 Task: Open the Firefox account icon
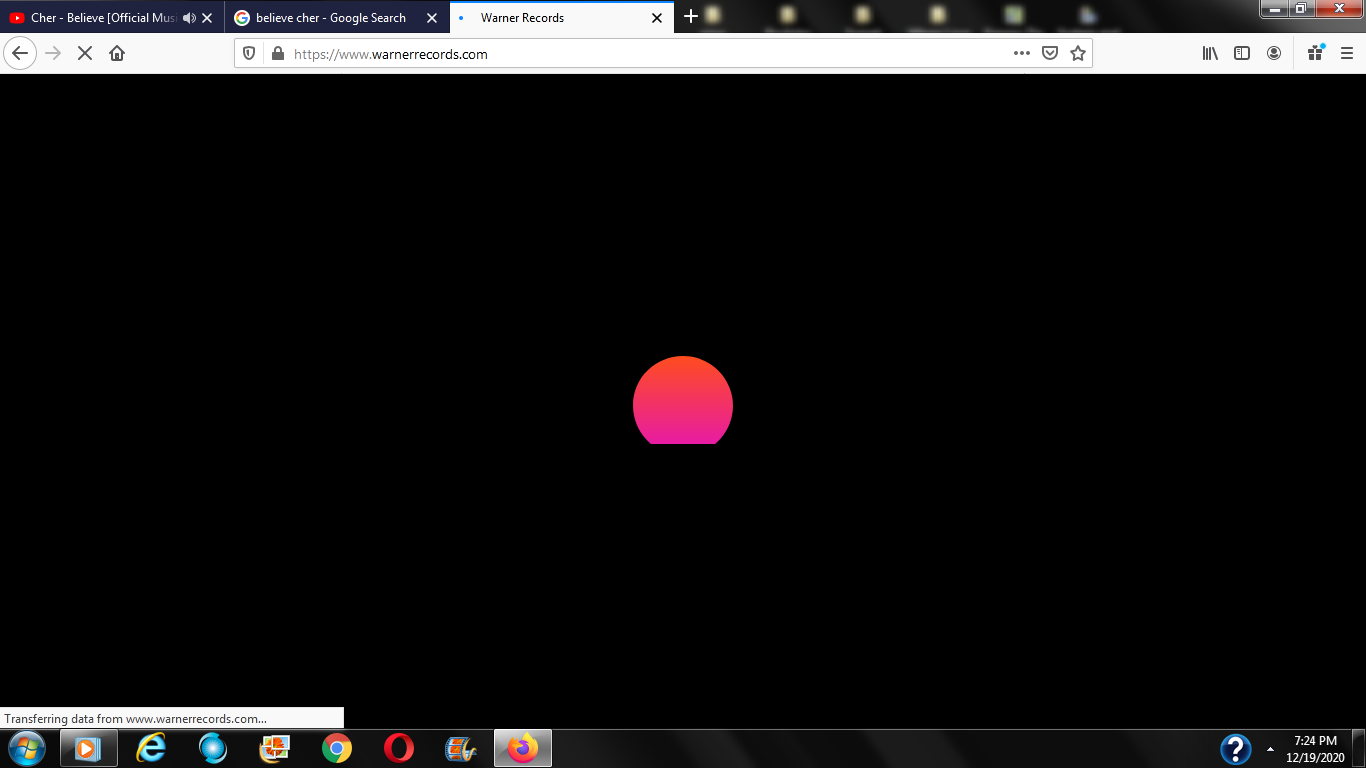(x=1274, y=54)
